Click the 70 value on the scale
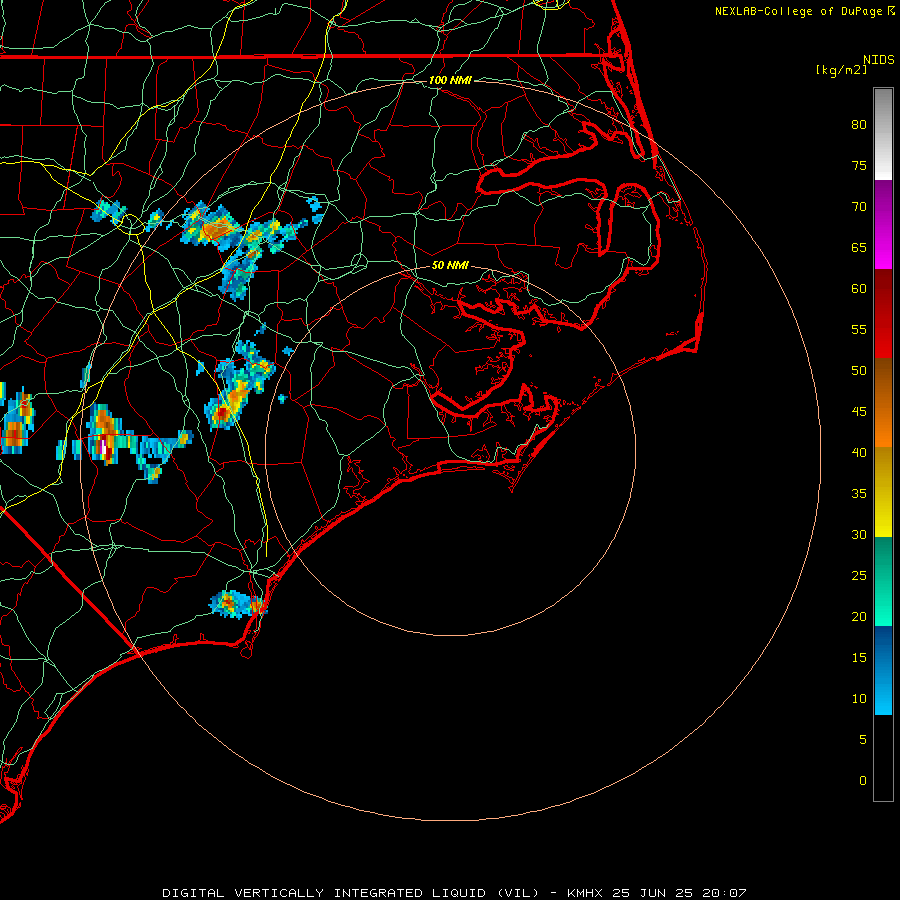 tap(859, 207)
